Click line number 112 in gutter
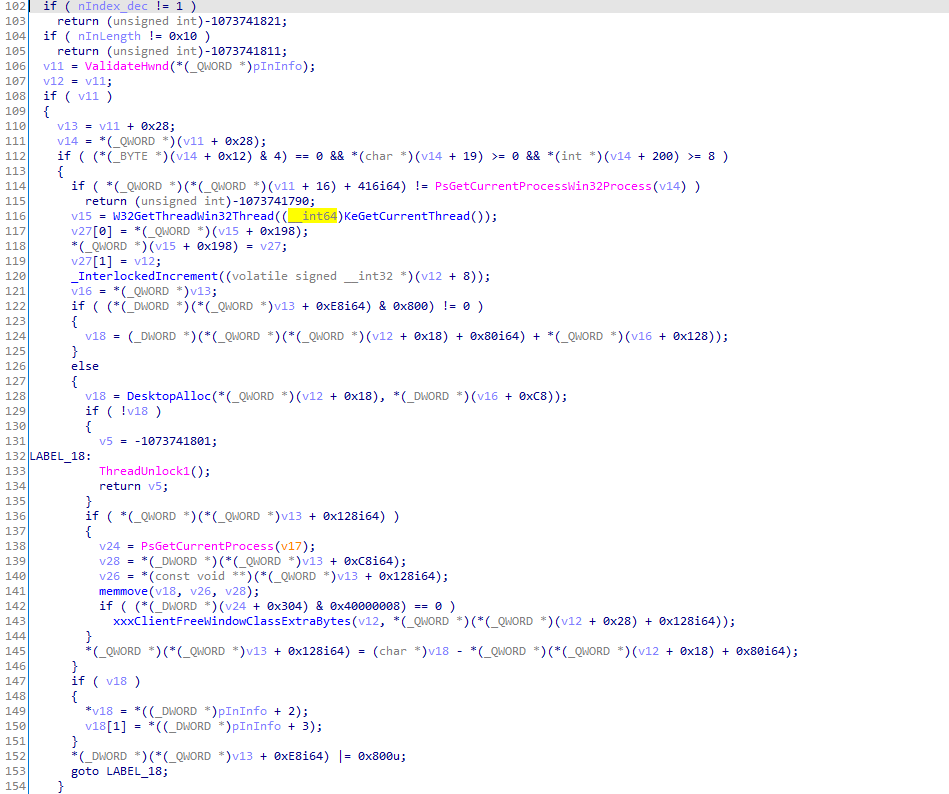 pos(16,156)
